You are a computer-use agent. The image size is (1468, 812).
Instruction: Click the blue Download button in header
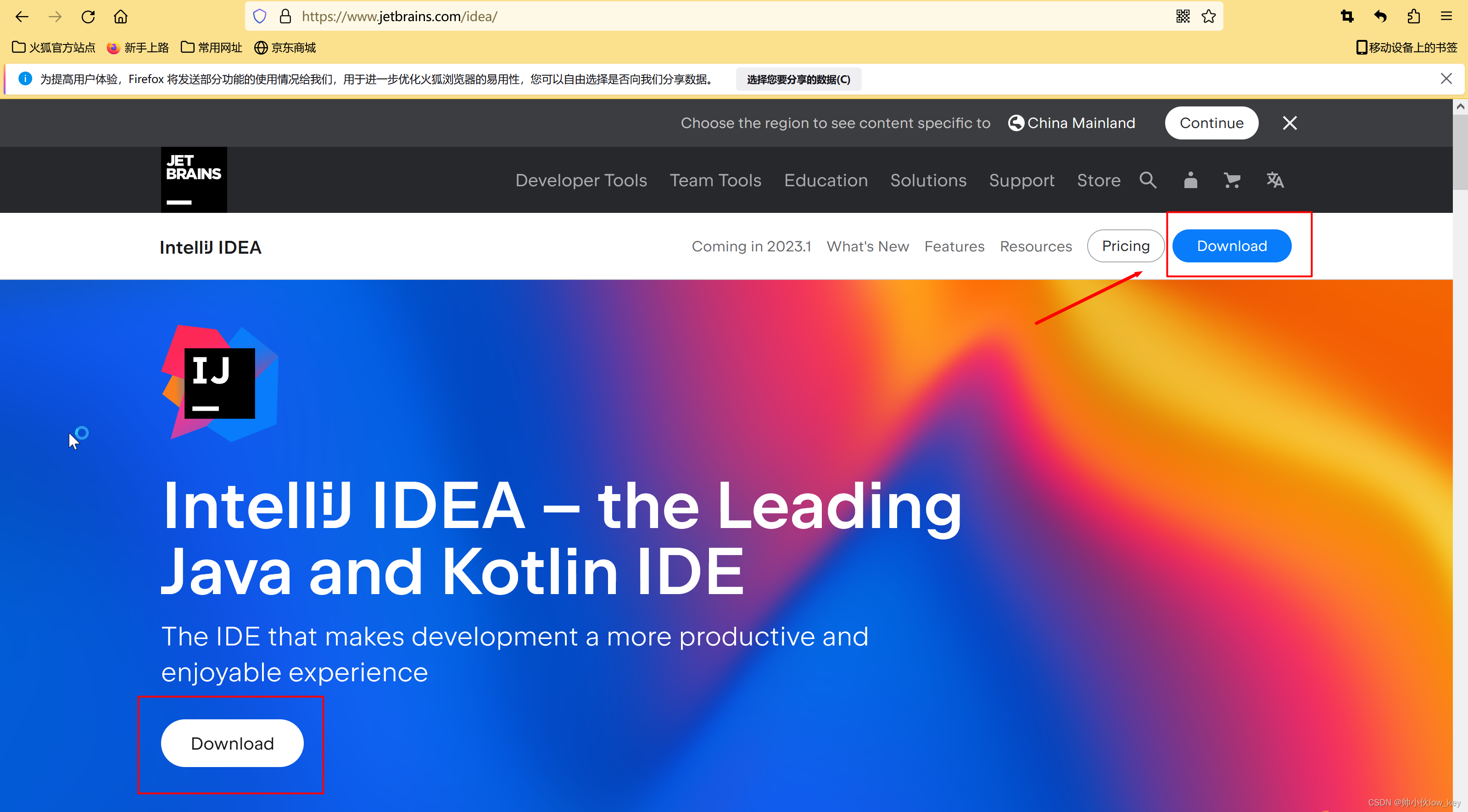pyautogui.click(x=1232, y=246)
